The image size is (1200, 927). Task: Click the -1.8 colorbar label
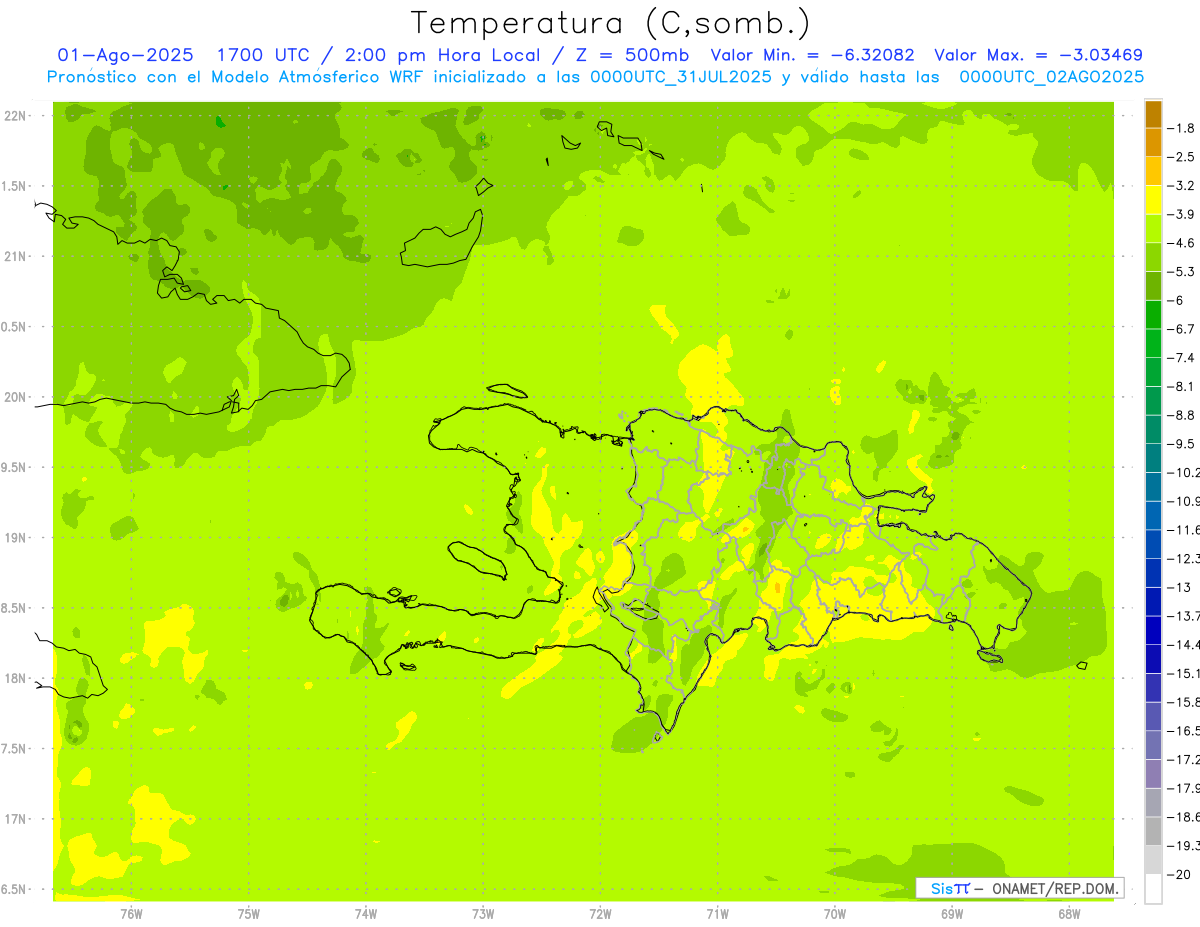[1183, 128]
